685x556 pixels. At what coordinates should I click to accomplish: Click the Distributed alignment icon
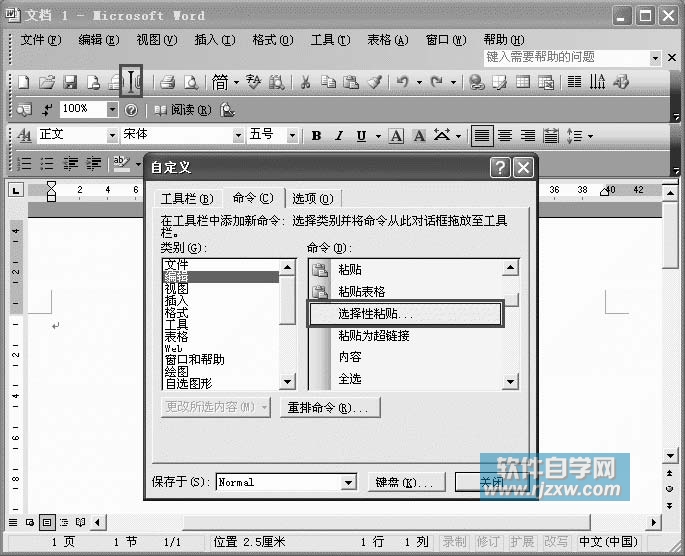pyautogui.click(x=551, y=136)
